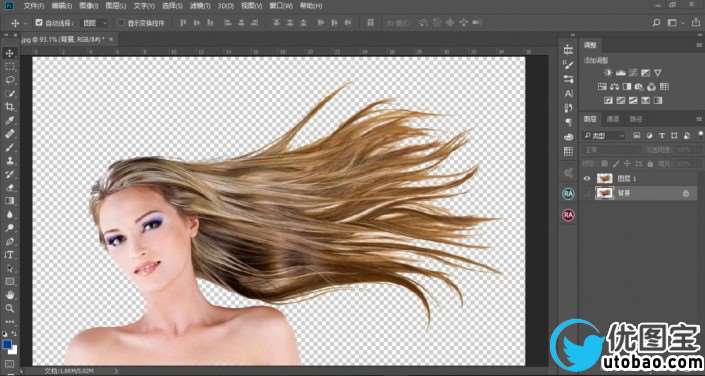Select the Zoom tool in the toolbar
Image resolution: width=705 pixels, height=376 pixels.
pos(9,309)
